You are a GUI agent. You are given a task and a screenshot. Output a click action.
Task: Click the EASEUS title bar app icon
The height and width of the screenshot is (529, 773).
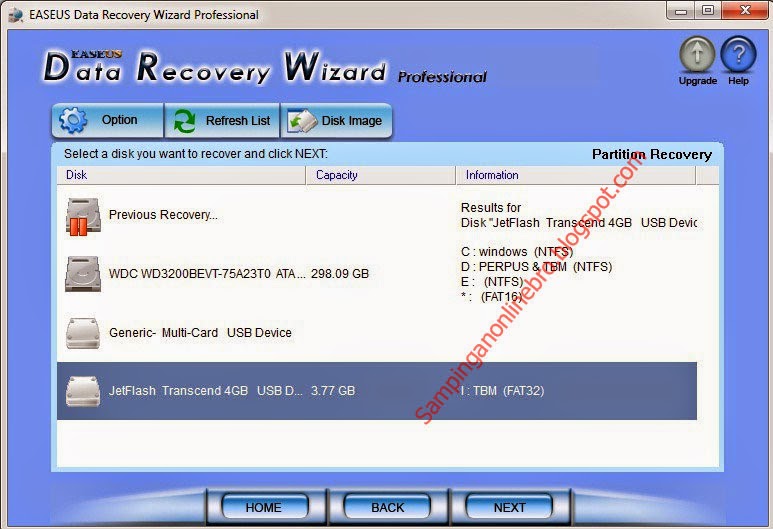pyautogui.click(x=16, y=15)
